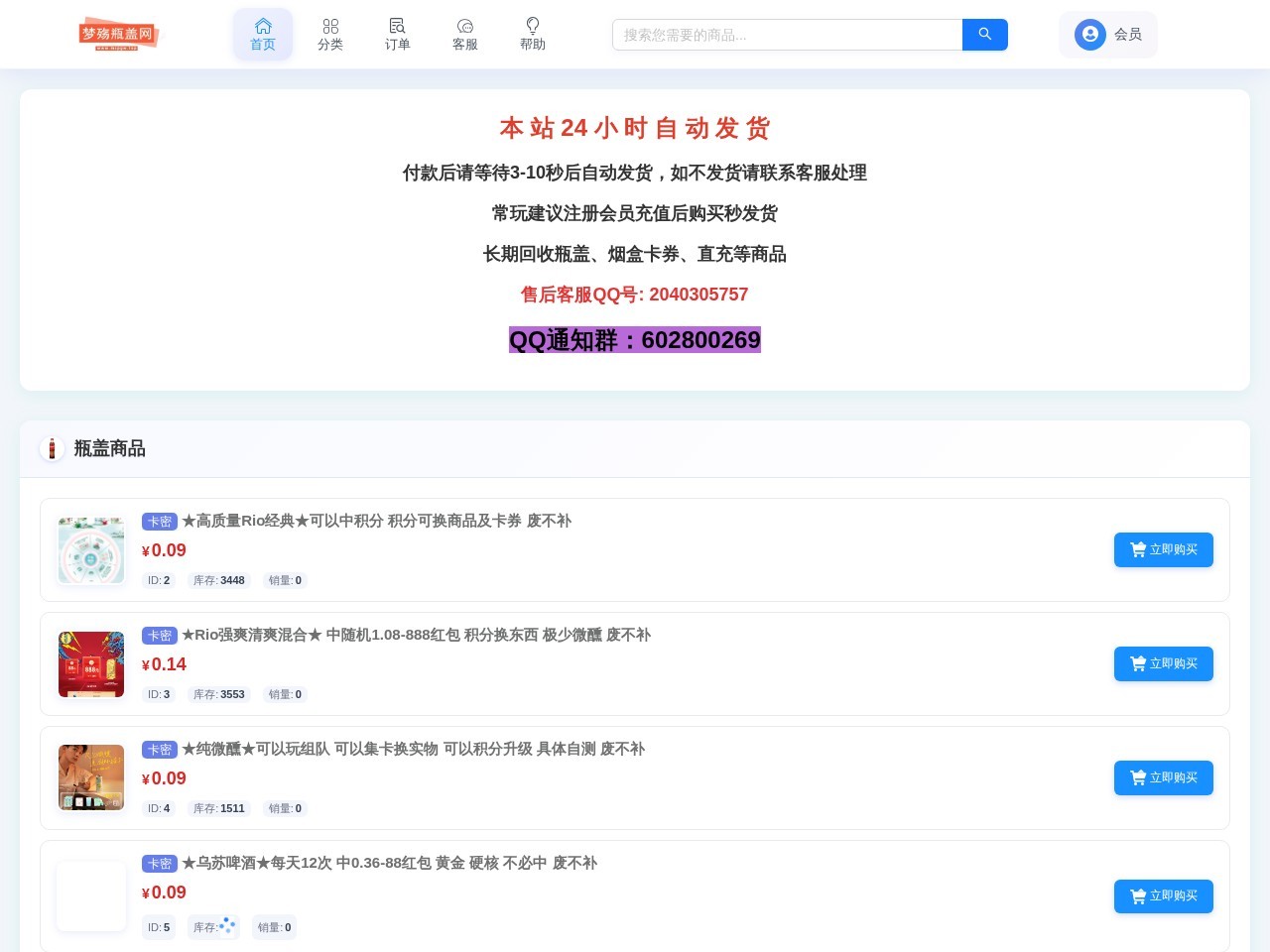Click the 卡密 tag on 纯微醺
This screenshot has width=1270, height=952.
click(x=160, y=750)
